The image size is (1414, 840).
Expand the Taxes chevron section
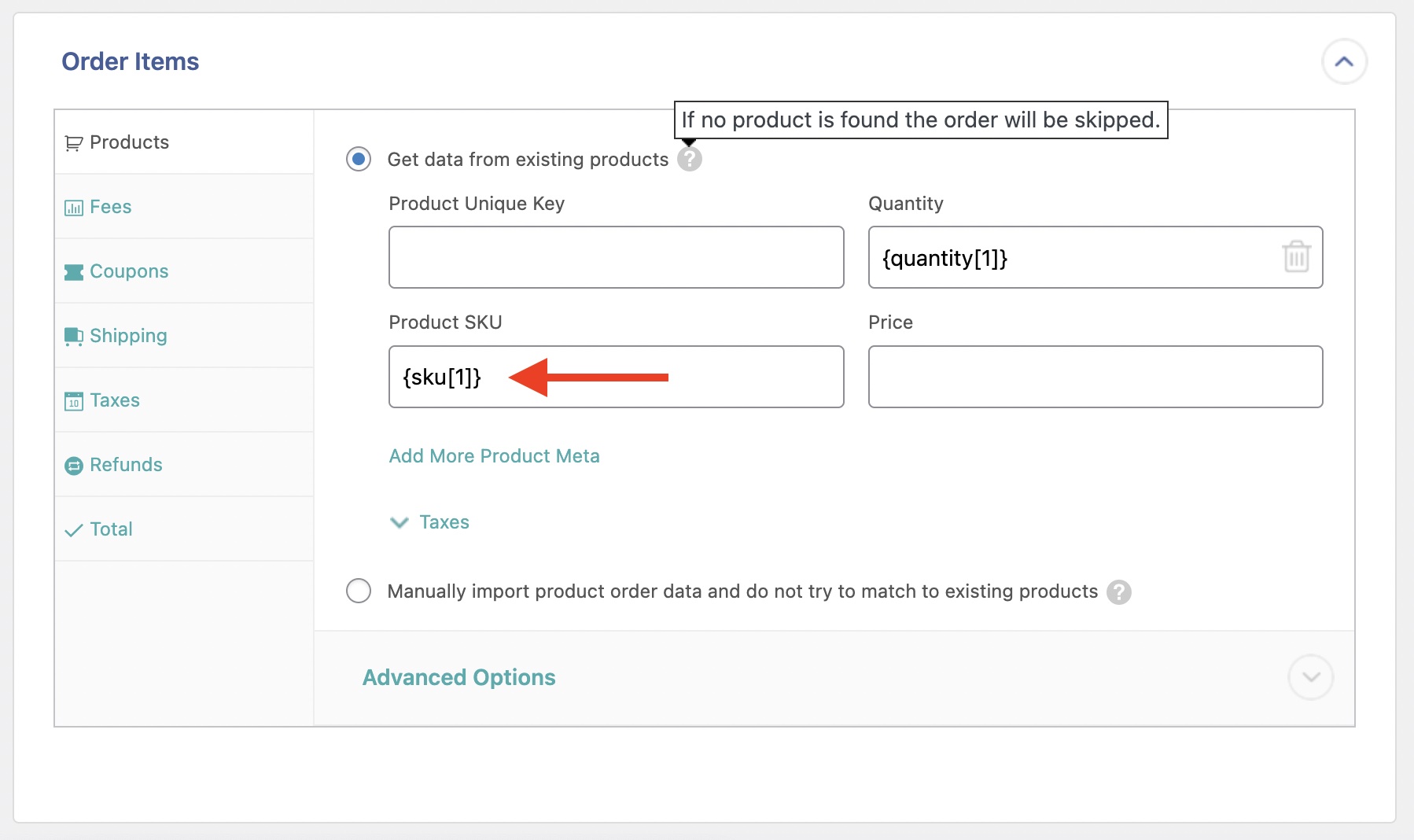pyautogui.click(x=400, y=522)
